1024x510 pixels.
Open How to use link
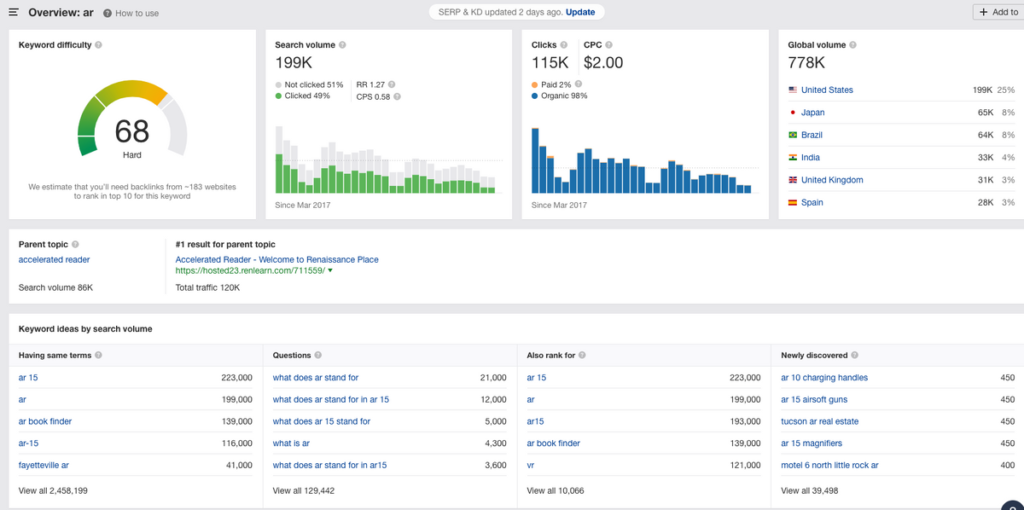[x=137, y=13]
